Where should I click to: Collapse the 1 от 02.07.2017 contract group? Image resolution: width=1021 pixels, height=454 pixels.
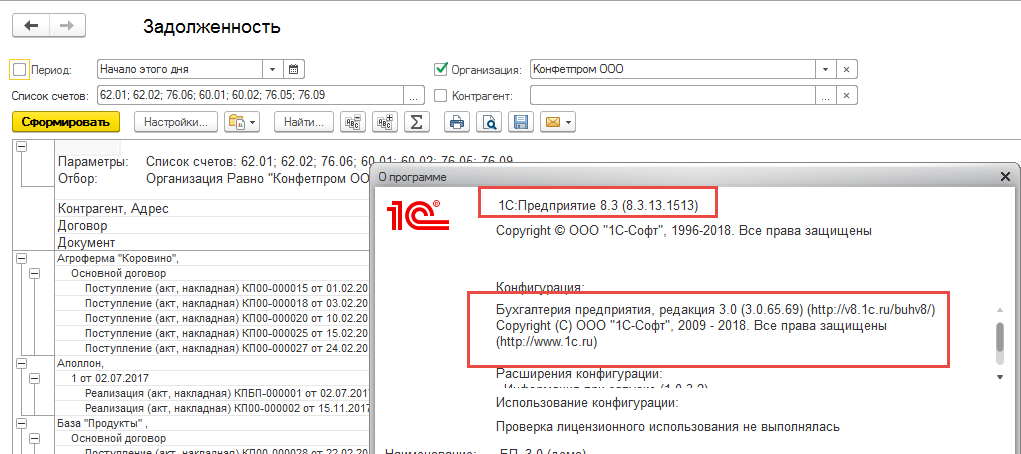(35, 378)
